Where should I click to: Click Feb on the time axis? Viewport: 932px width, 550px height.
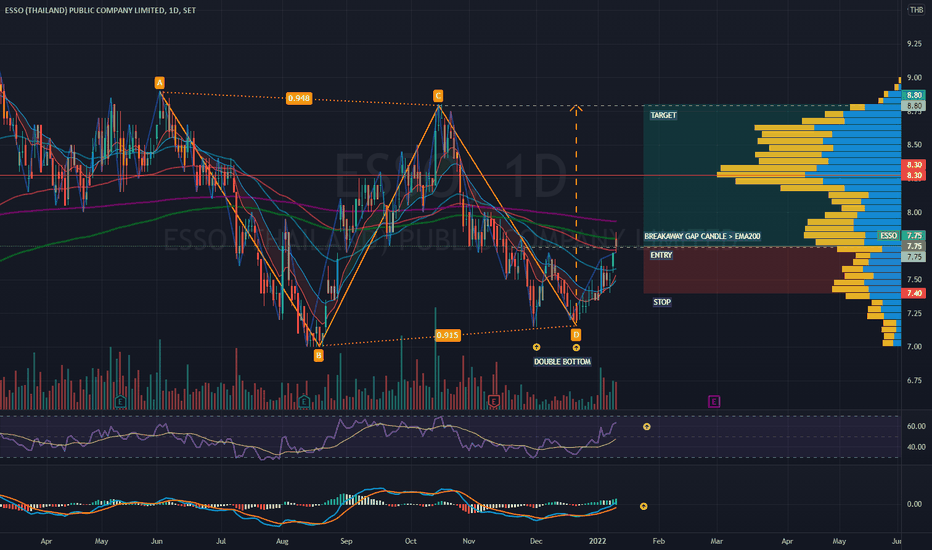pos(659,541)
